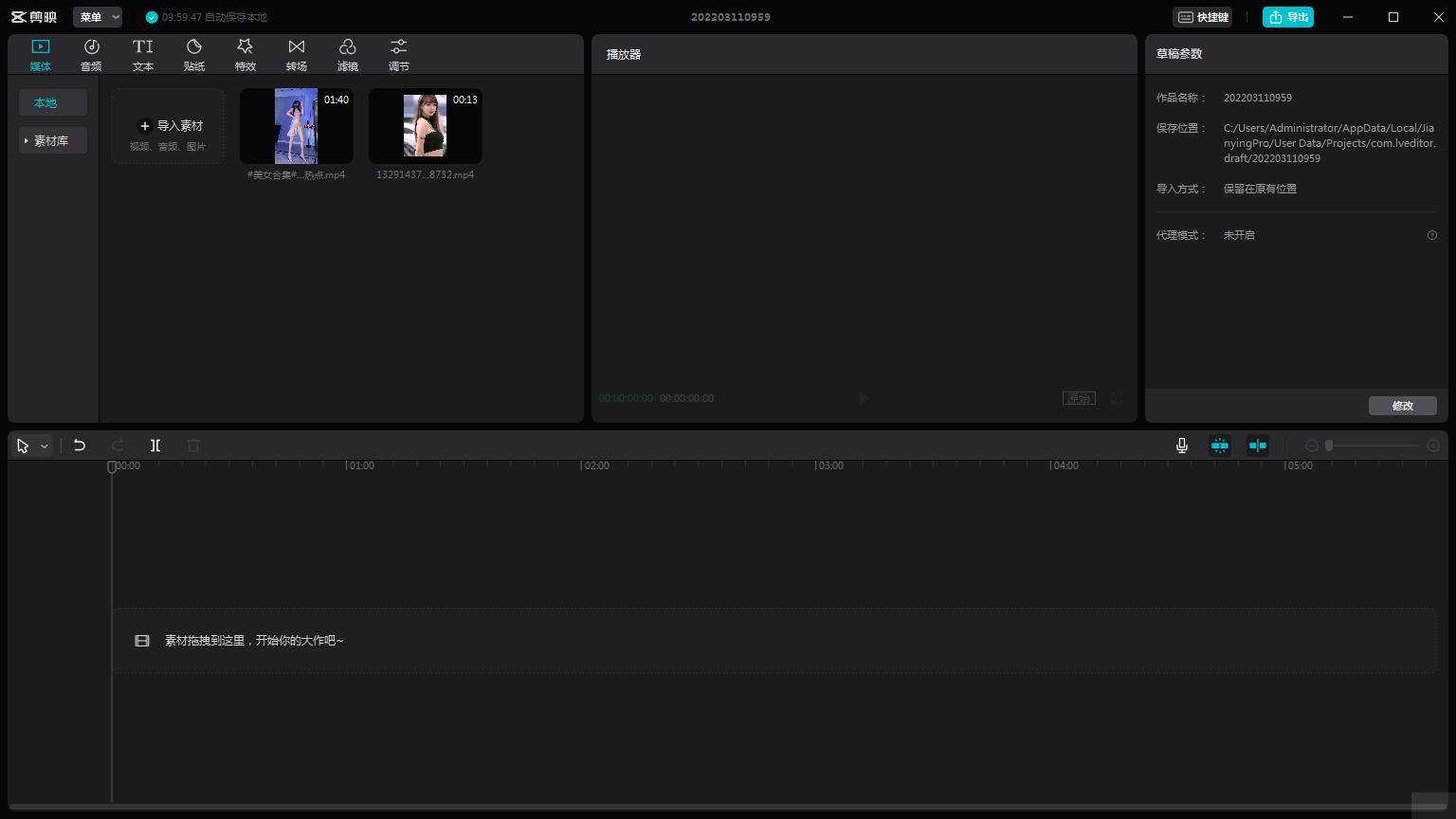Viewport: 1456px width, 819px height.
Task: Choose the selection arrow tool
Action: click(x=23, y=446)
